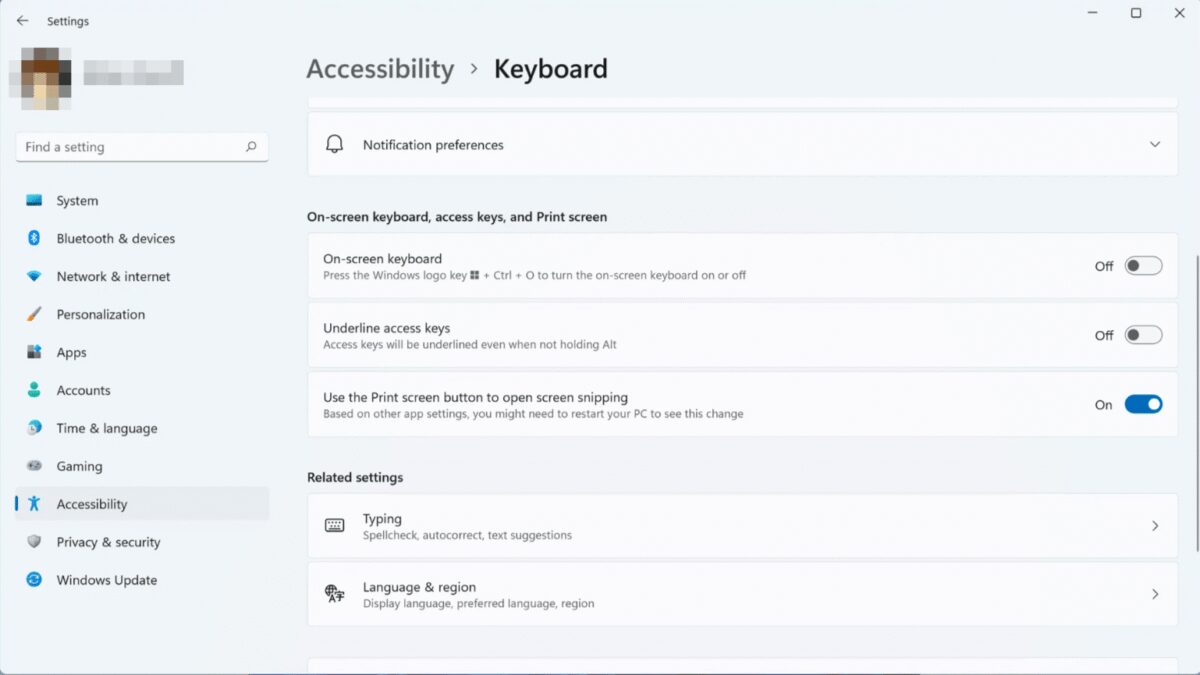The width and height of the screenshot is (1200, 675).
Task: Expand the Notification preferences section
Action: (x=1155, y=144)
